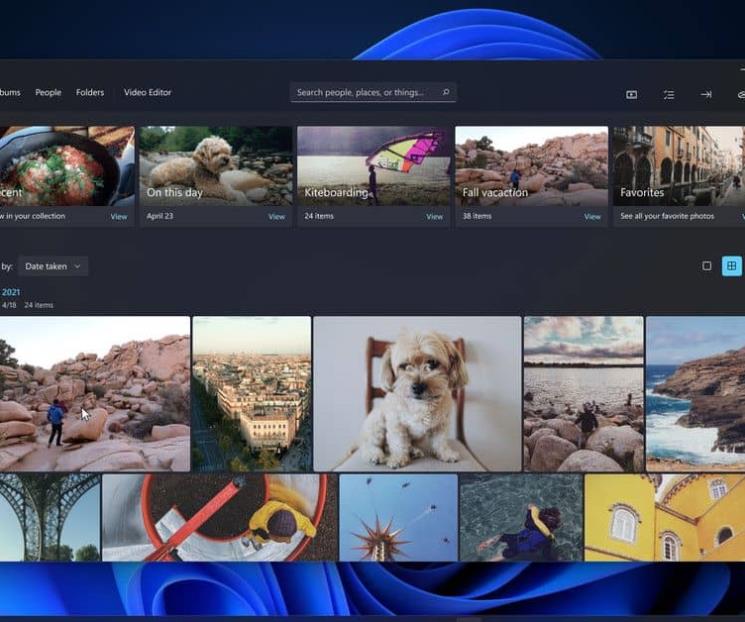Open the swimmer in water photo
This screenshot has height=622, width=745.
coord(521,517)
